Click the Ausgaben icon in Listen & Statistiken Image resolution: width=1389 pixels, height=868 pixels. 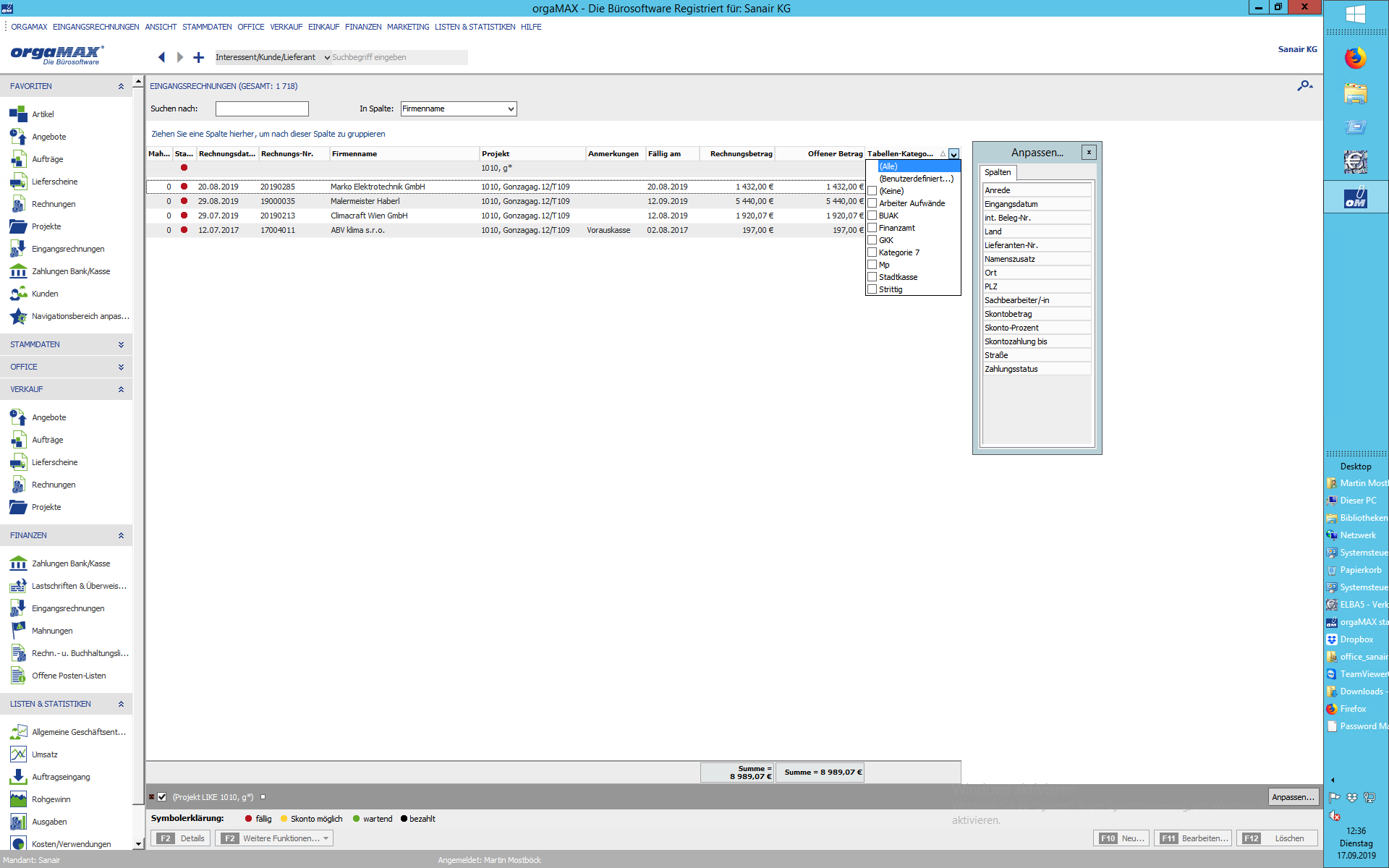click(18, 822)
